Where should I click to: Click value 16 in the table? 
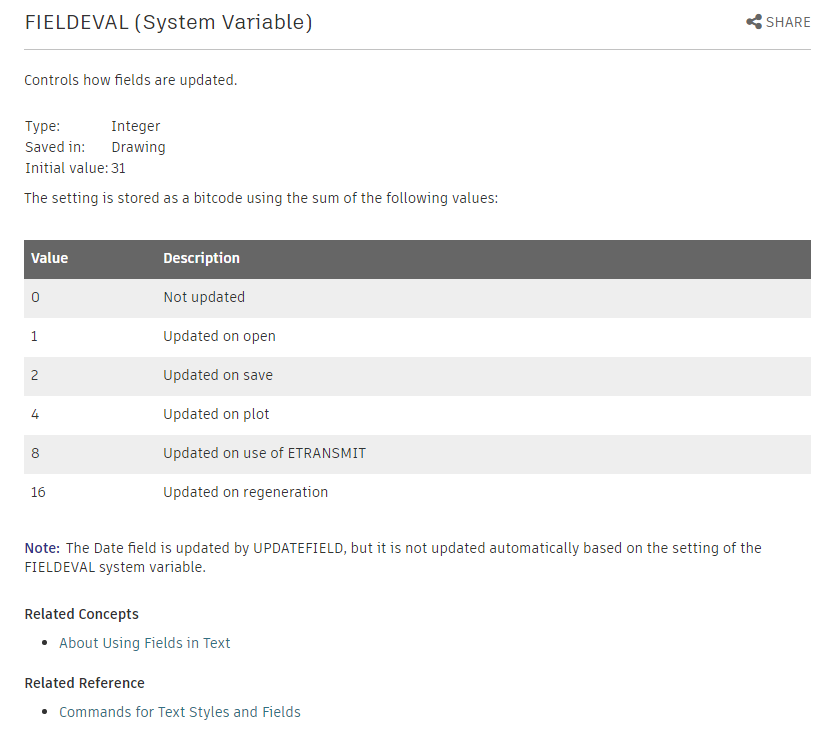click(x=38, y=492)
